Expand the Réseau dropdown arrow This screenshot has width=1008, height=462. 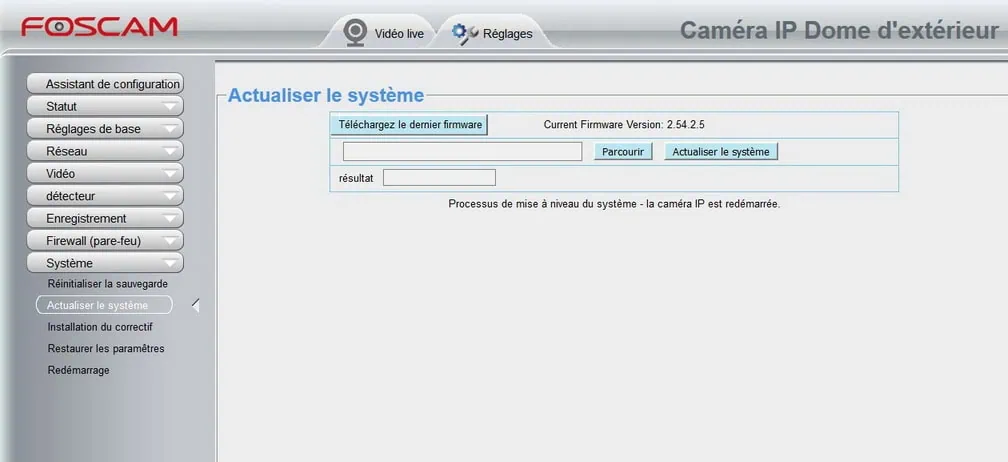[x=171, y=152]
